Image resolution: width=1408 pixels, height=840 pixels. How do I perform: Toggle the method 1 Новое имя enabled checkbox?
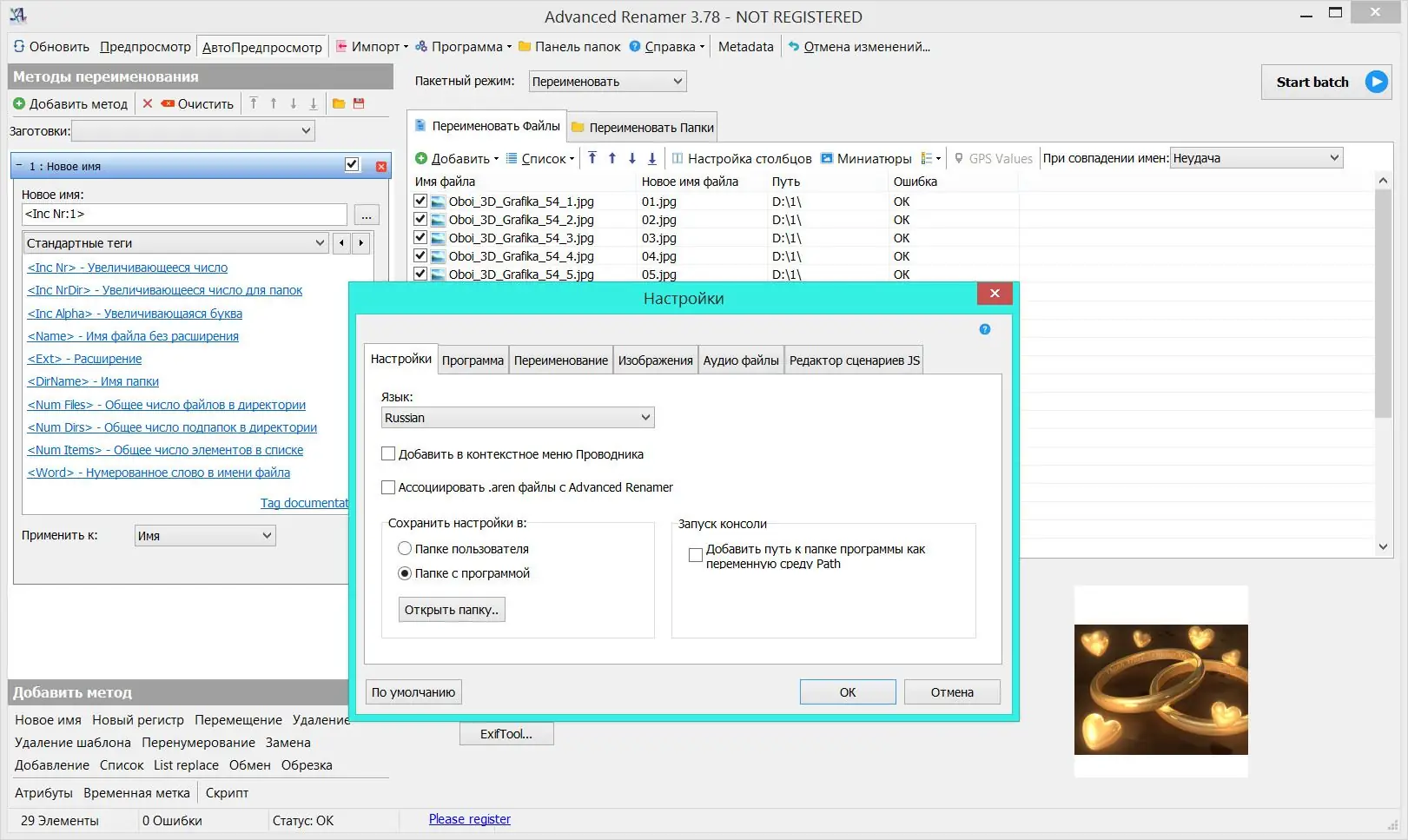[x=352, y=165]
